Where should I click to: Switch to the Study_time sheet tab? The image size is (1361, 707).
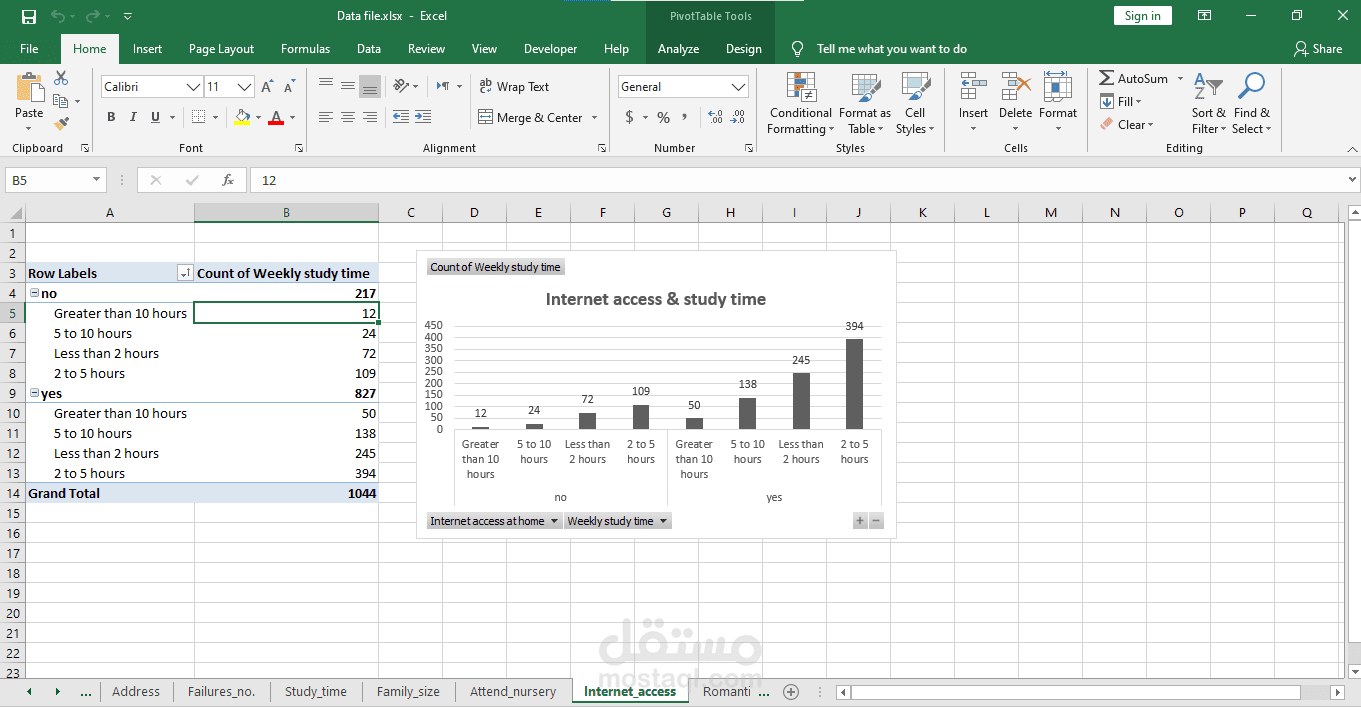click(x=315, y=691)
